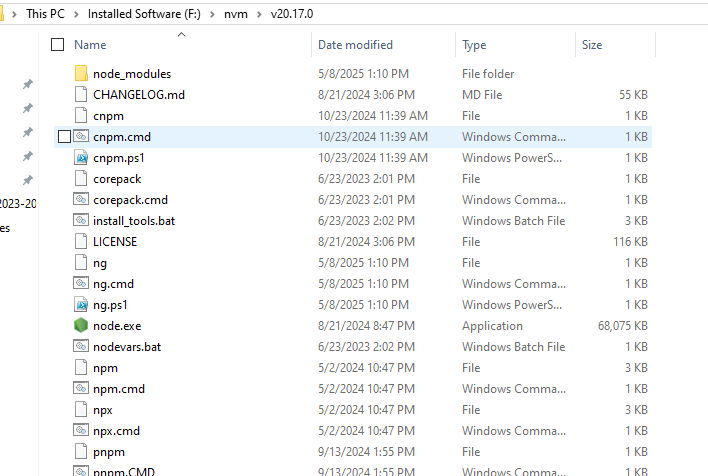This screenshot has height=476, width=708.
Task: Click the MD File type cell
Action: pos(482,94)
